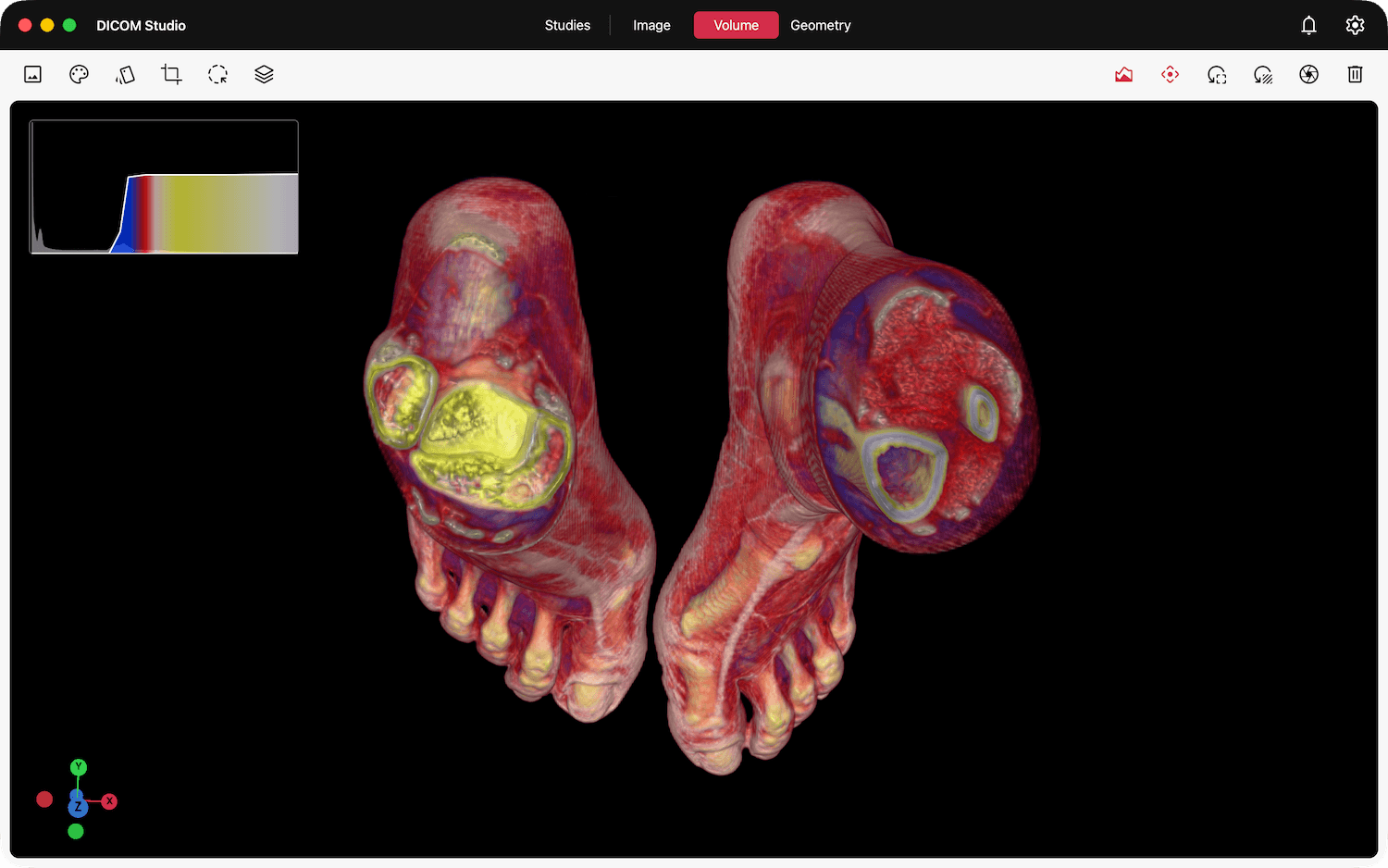Click the X axis handle on orientation gizmo

109,801
